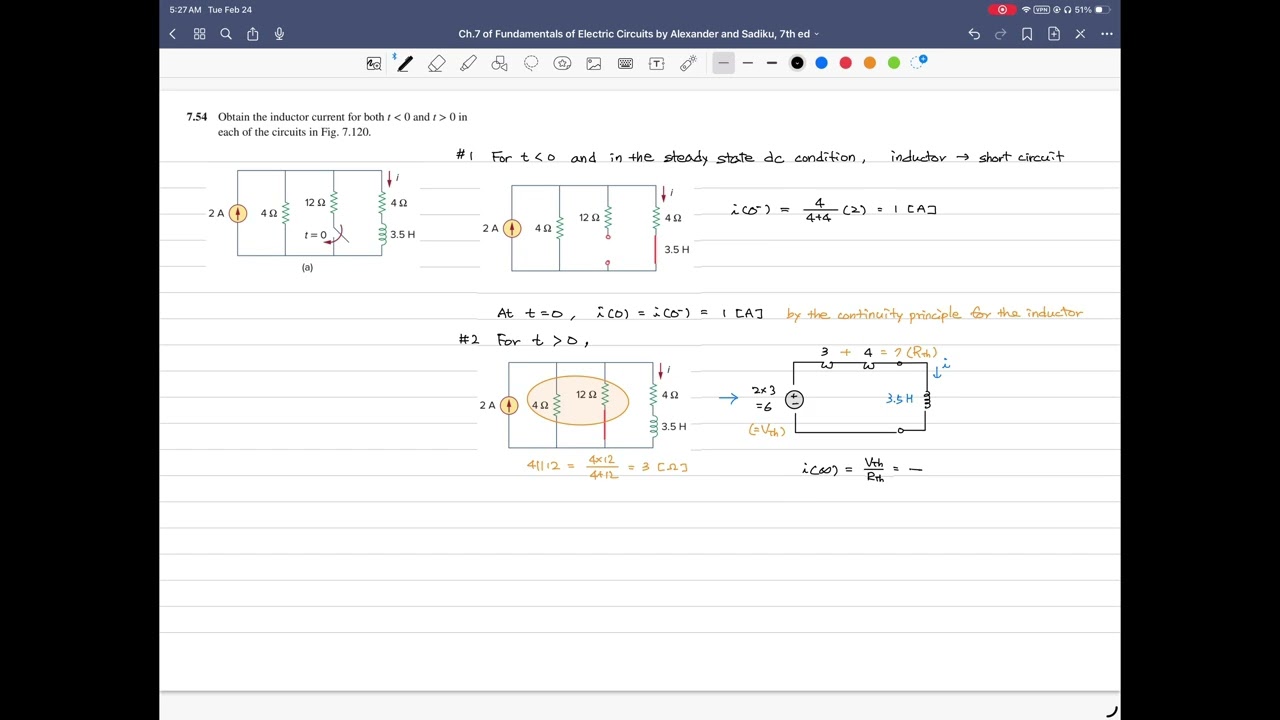Pick the orange pen color
The image size is (1280, 720).
point(870,63)
